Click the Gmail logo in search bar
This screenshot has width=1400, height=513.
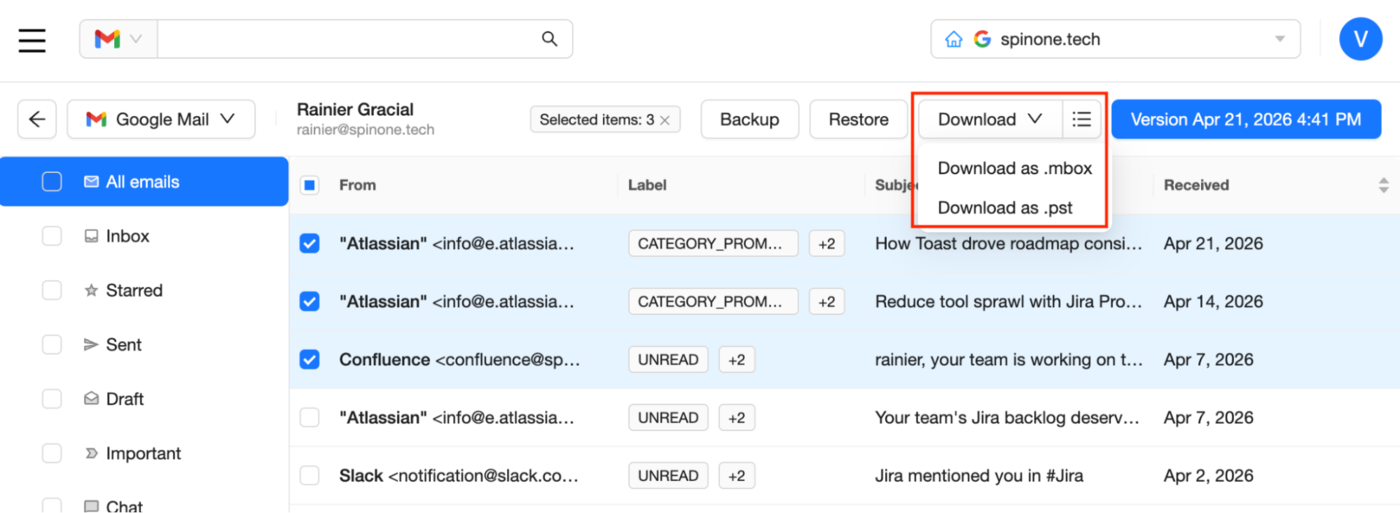tap(107, 39)
